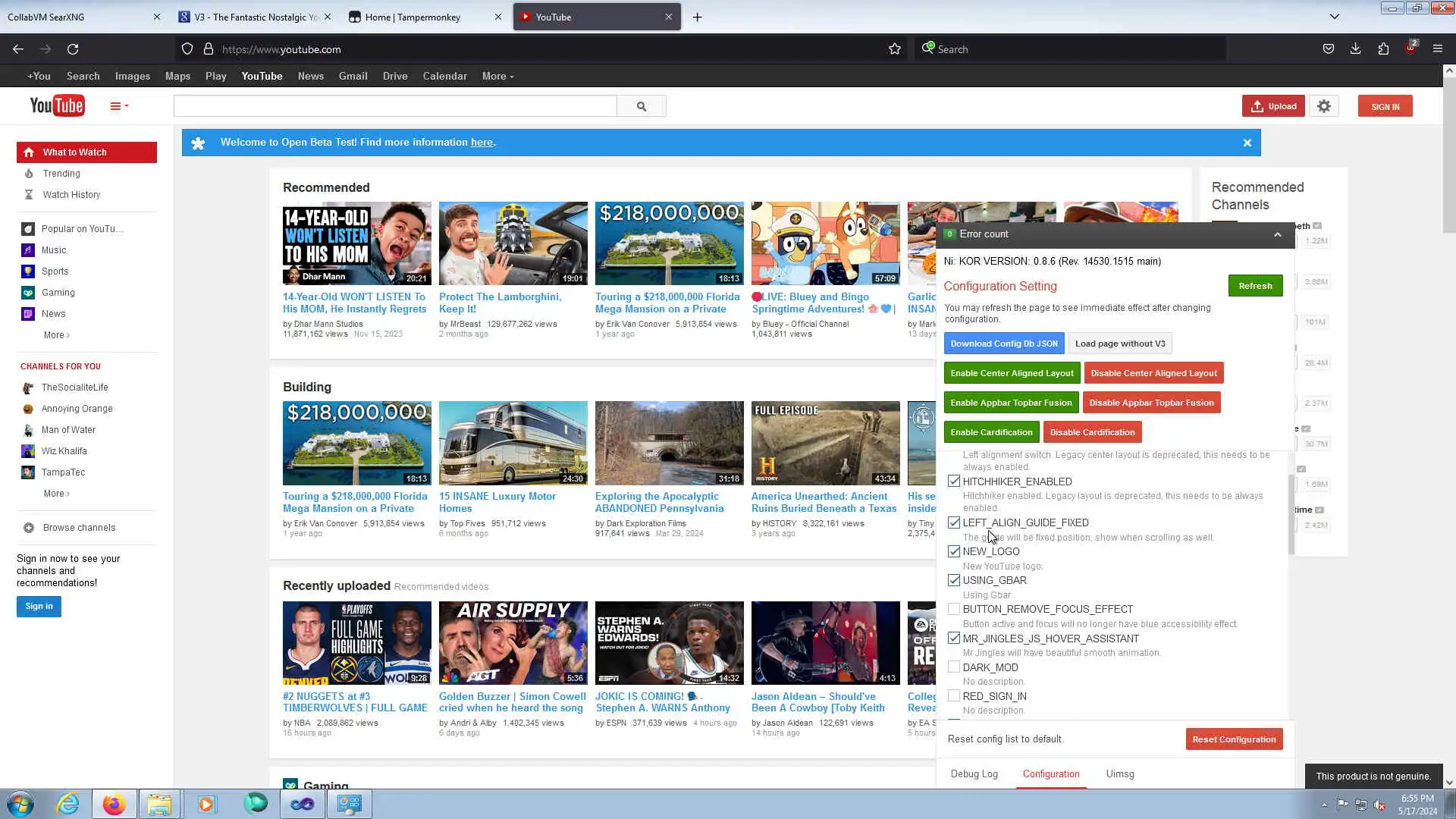This screenshot has width=1456, height=819.
Task: Click the Reset Configuration button
Action: pos(1234,739)
